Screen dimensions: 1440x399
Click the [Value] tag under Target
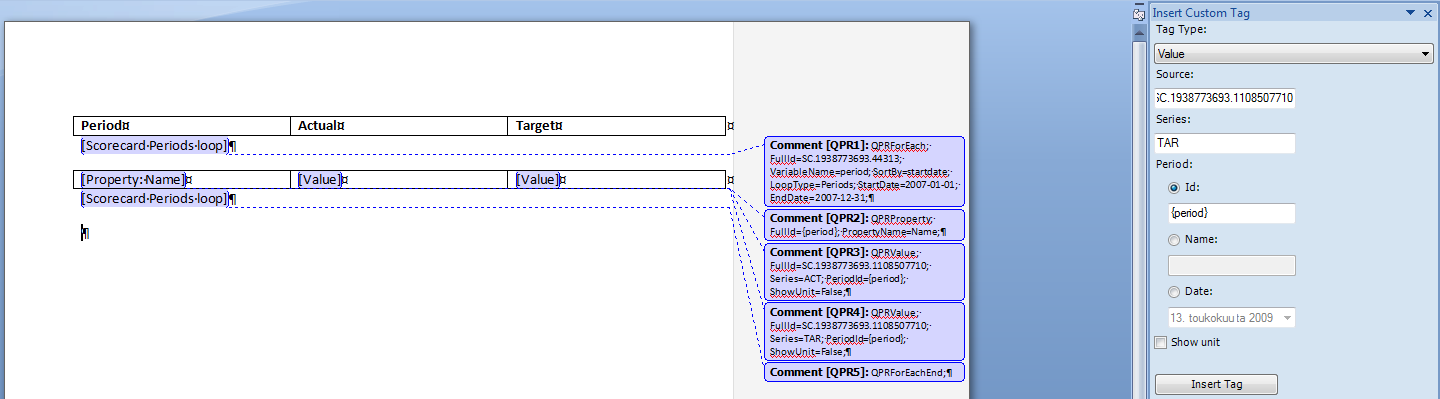[x=538, y=180]
